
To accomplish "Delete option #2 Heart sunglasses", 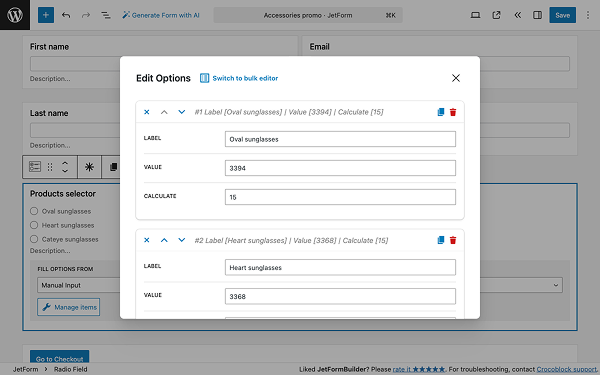I will pyautogui.click(x=453, y=240).
